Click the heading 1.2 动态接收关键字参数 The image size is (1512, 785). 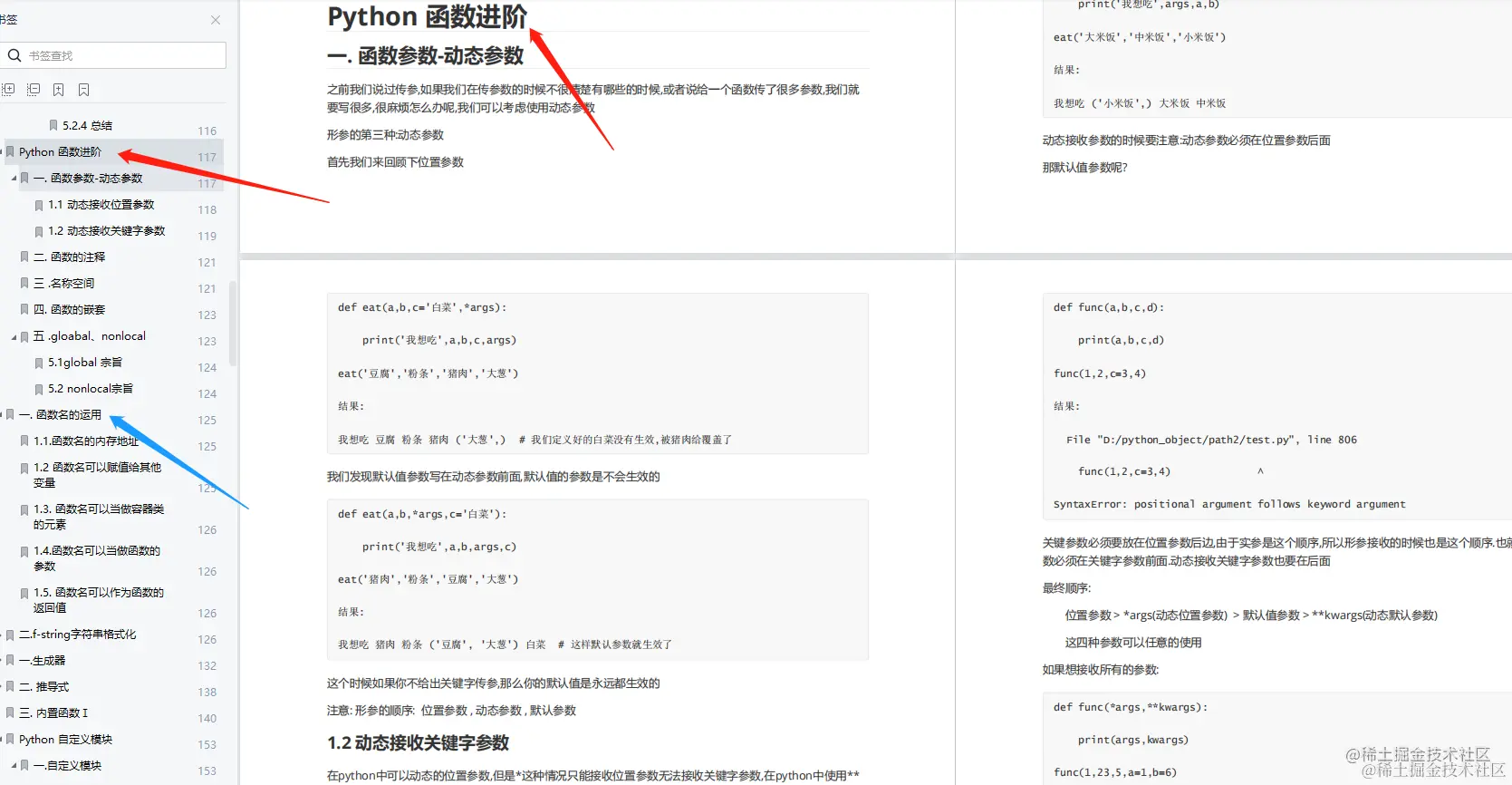418,743
